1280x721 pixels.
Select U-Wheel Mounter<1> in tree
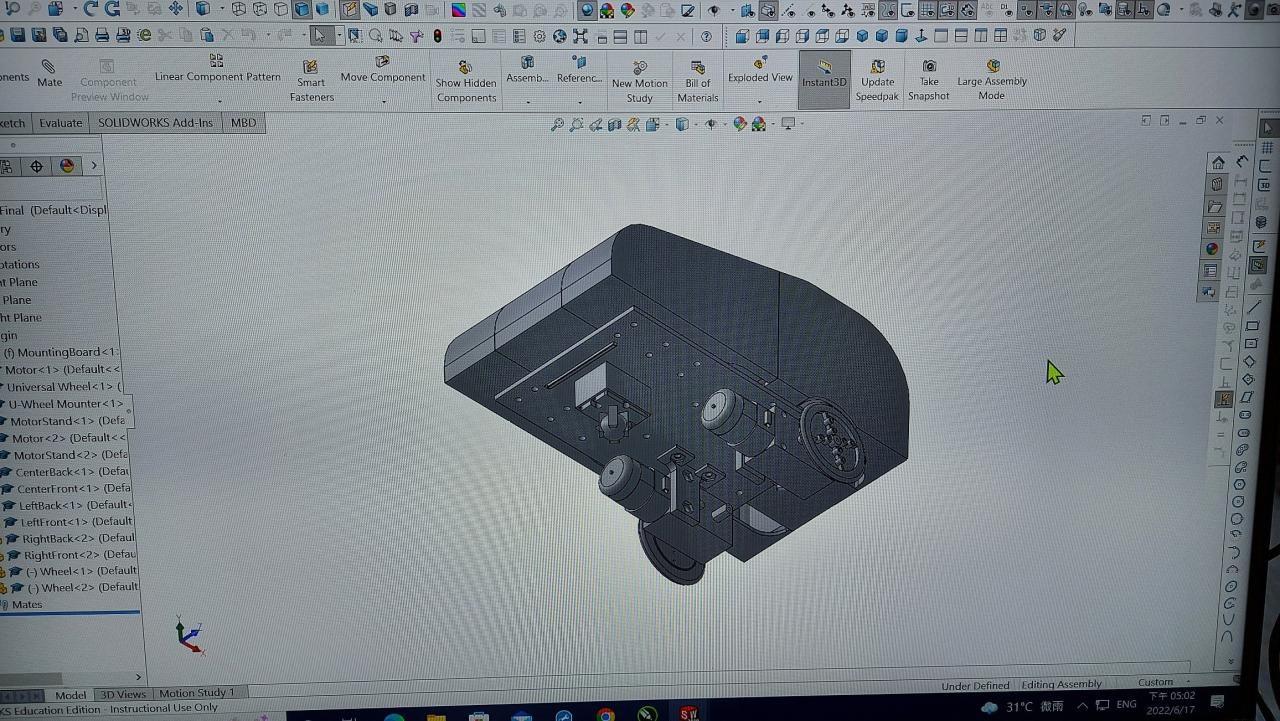[66, 404]
